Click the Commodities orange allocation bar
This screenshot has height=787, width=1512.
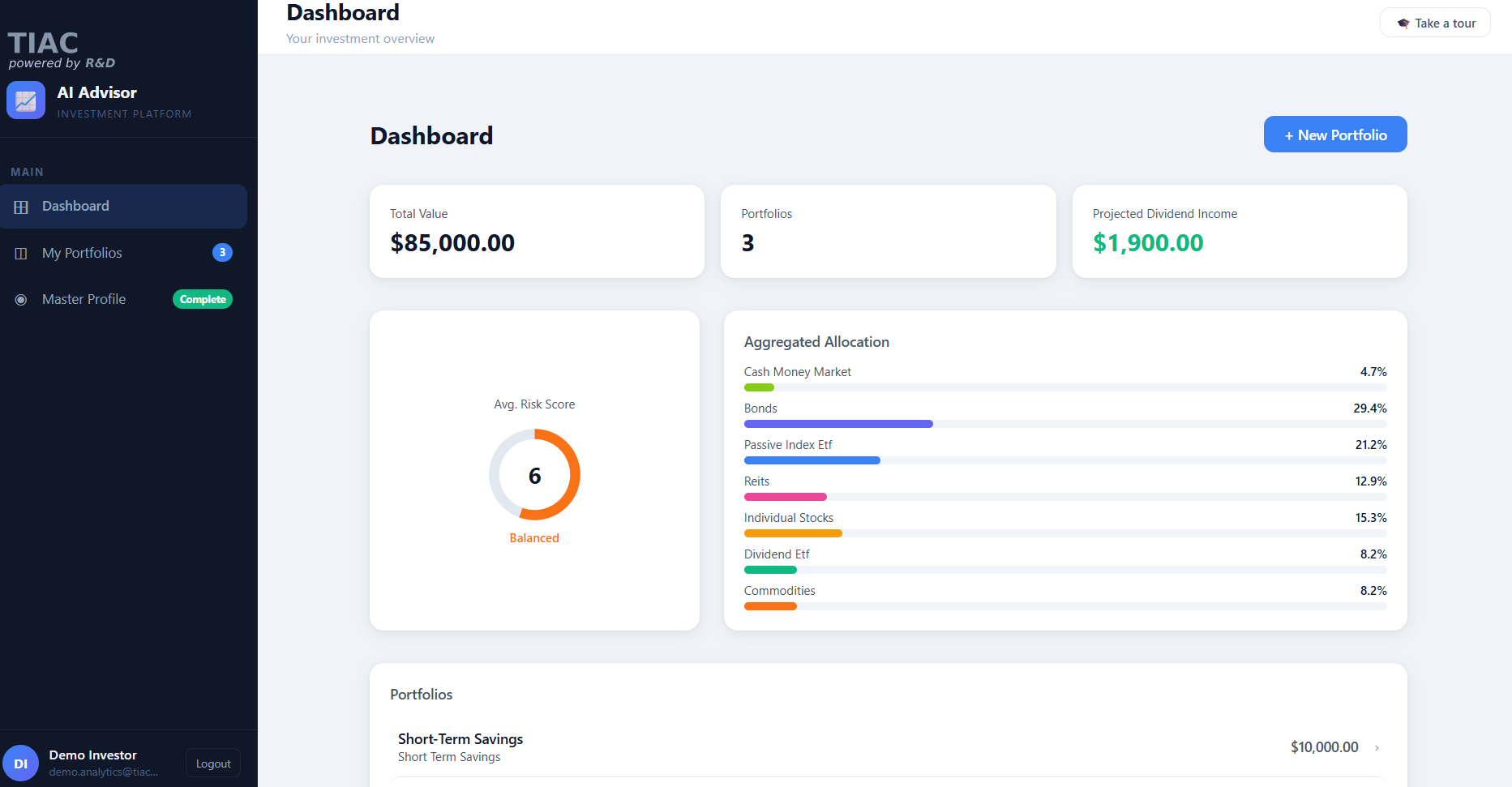tap(770, 606)
